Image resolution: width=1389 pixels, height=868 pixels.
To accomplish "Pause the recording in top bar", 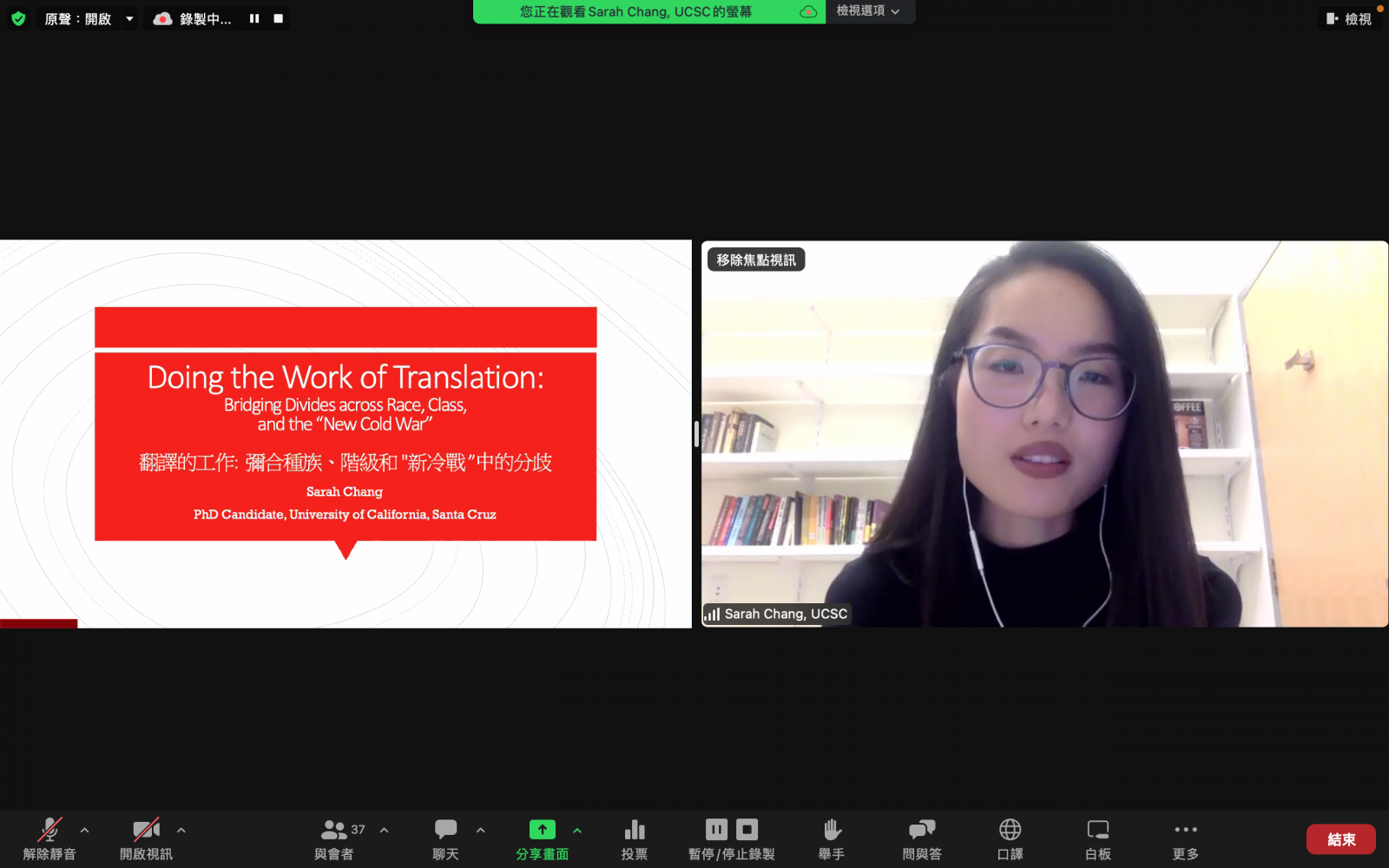I will (x=254, y=18).
